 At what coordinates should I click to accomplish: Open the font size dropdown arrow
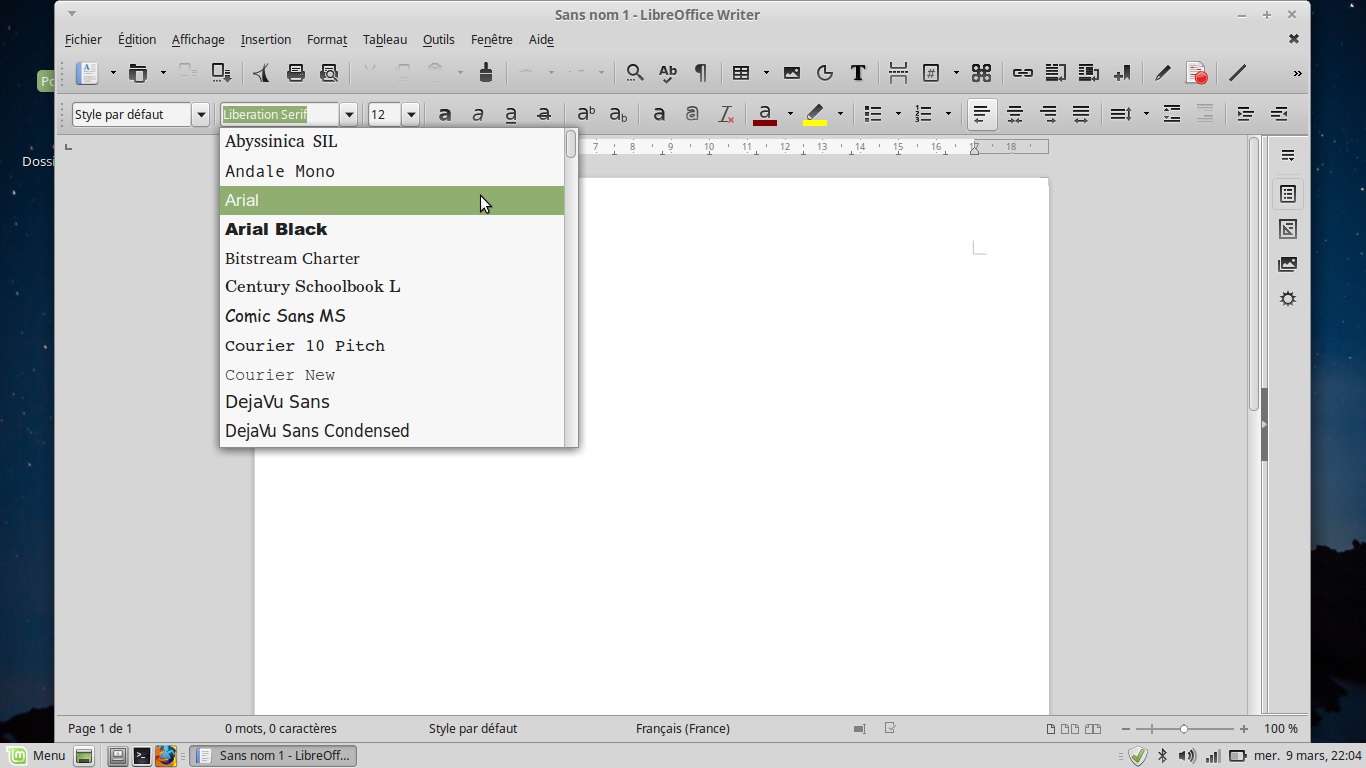(410, 114)
